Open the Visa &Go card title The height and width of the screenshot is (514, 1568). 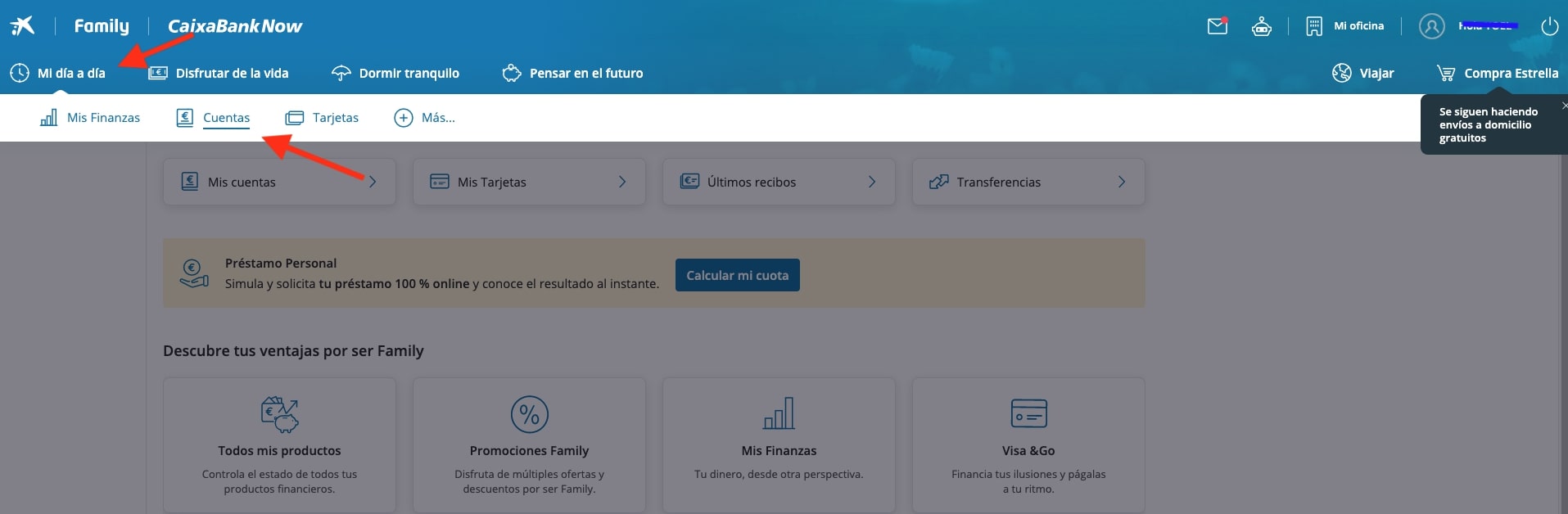point(1028,451)
